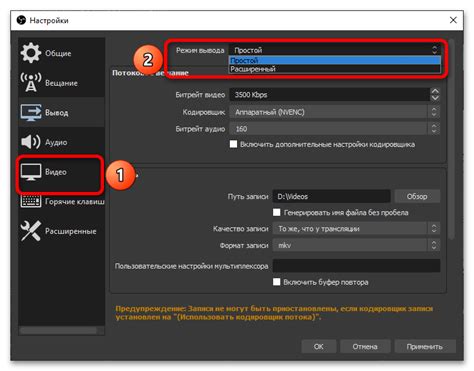This screenshot has width=474, height=371.
Task: Expand the Битрейт аудио dropdown
Action: pyautogui.click(x=335, y=129)
